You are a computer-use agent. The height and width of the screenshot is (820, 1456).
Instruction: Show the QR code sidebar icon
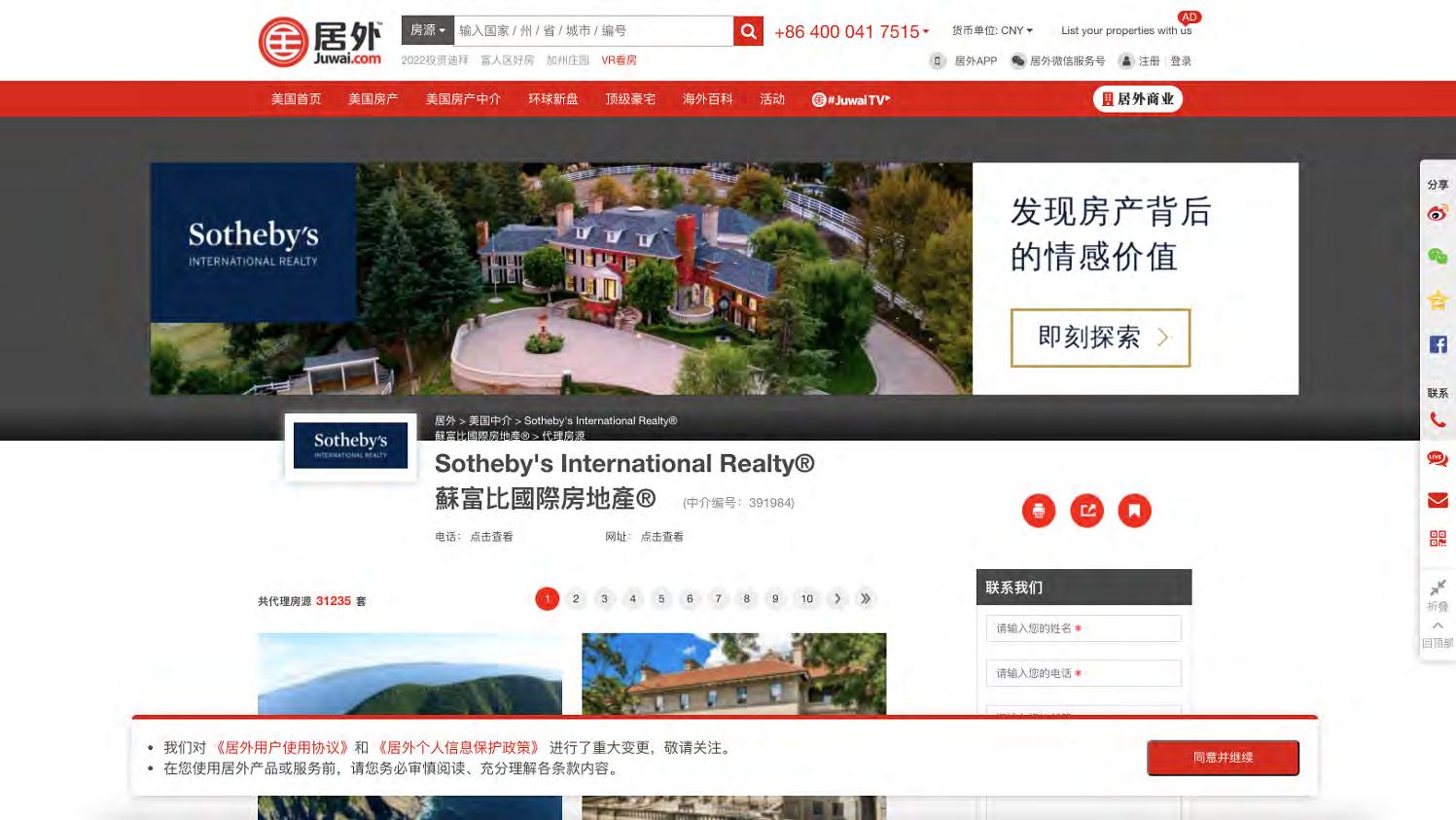pyautogui.click(x=1438, y=538)
